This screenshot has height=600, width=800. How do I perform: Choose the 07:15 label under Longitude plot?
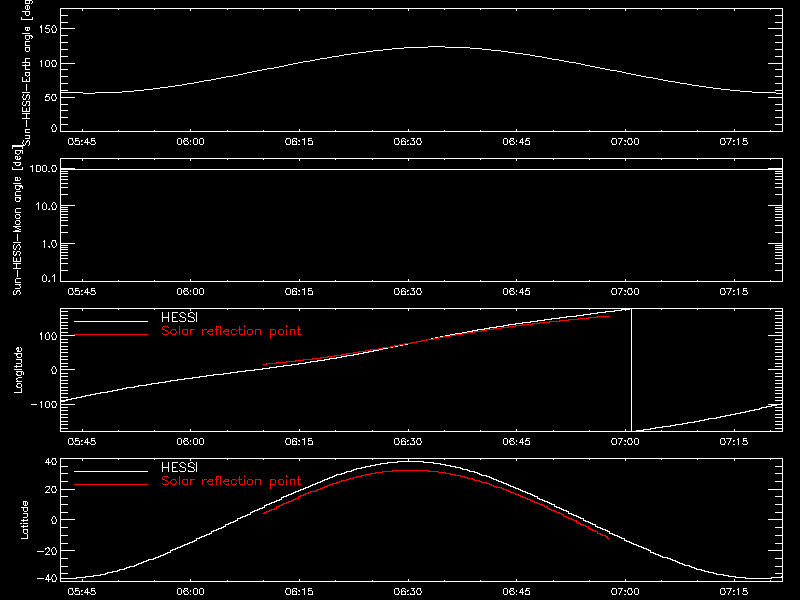[x=734, y=442]
